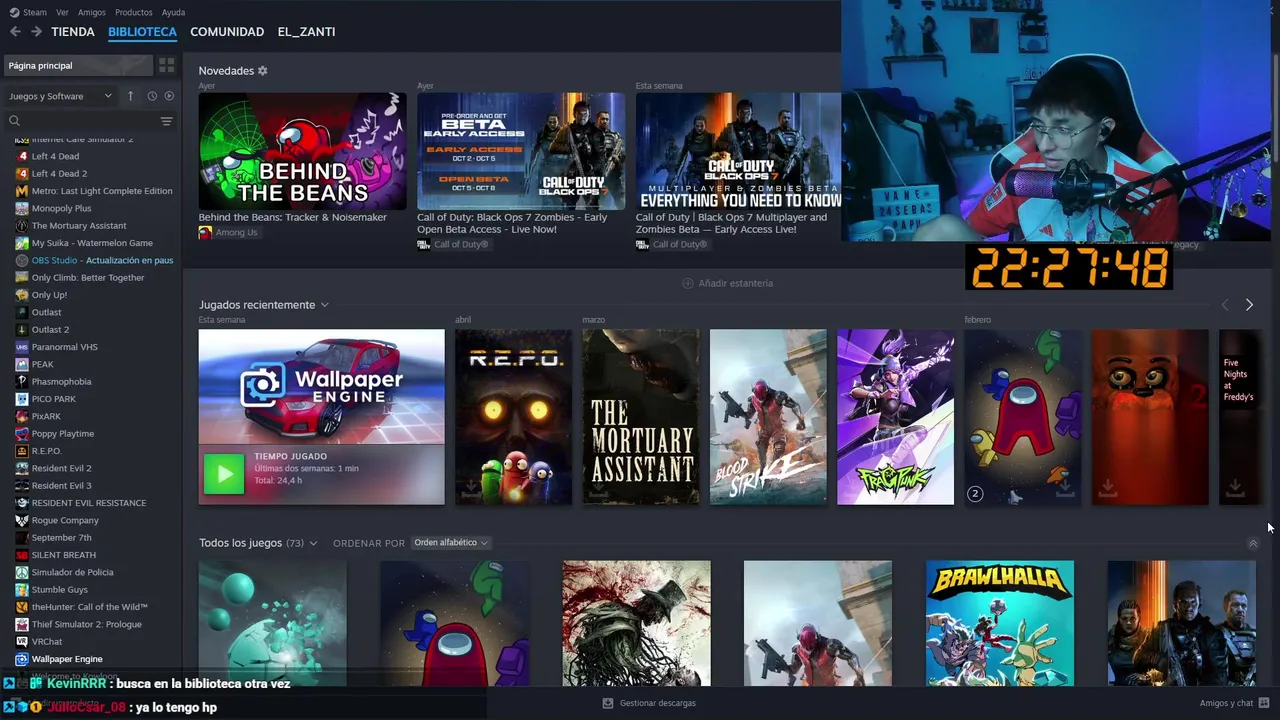
Task: Open the Ver menu
Action: pos(63,12)
